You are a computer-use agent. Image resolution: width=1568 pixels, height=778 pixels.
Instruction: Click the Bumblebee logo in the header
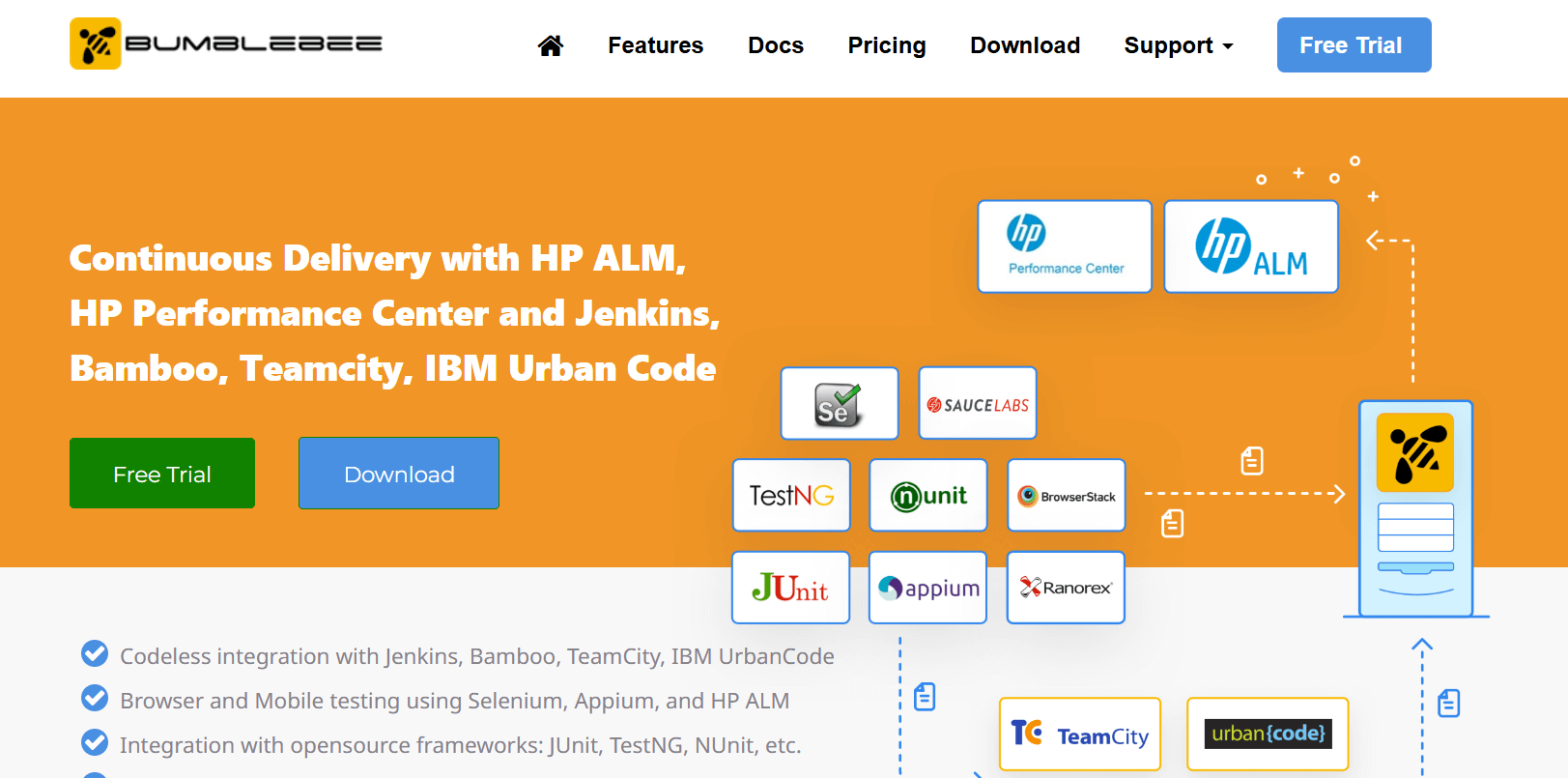226,43
